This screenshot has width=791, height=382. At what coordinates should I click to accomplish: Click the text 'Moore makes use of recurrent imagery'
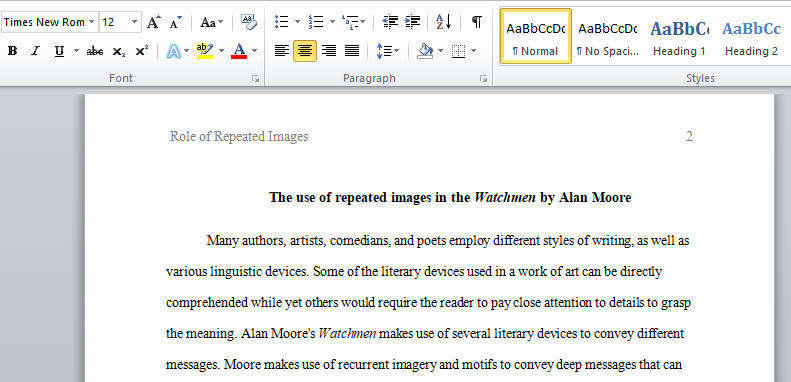coord(330,365)
